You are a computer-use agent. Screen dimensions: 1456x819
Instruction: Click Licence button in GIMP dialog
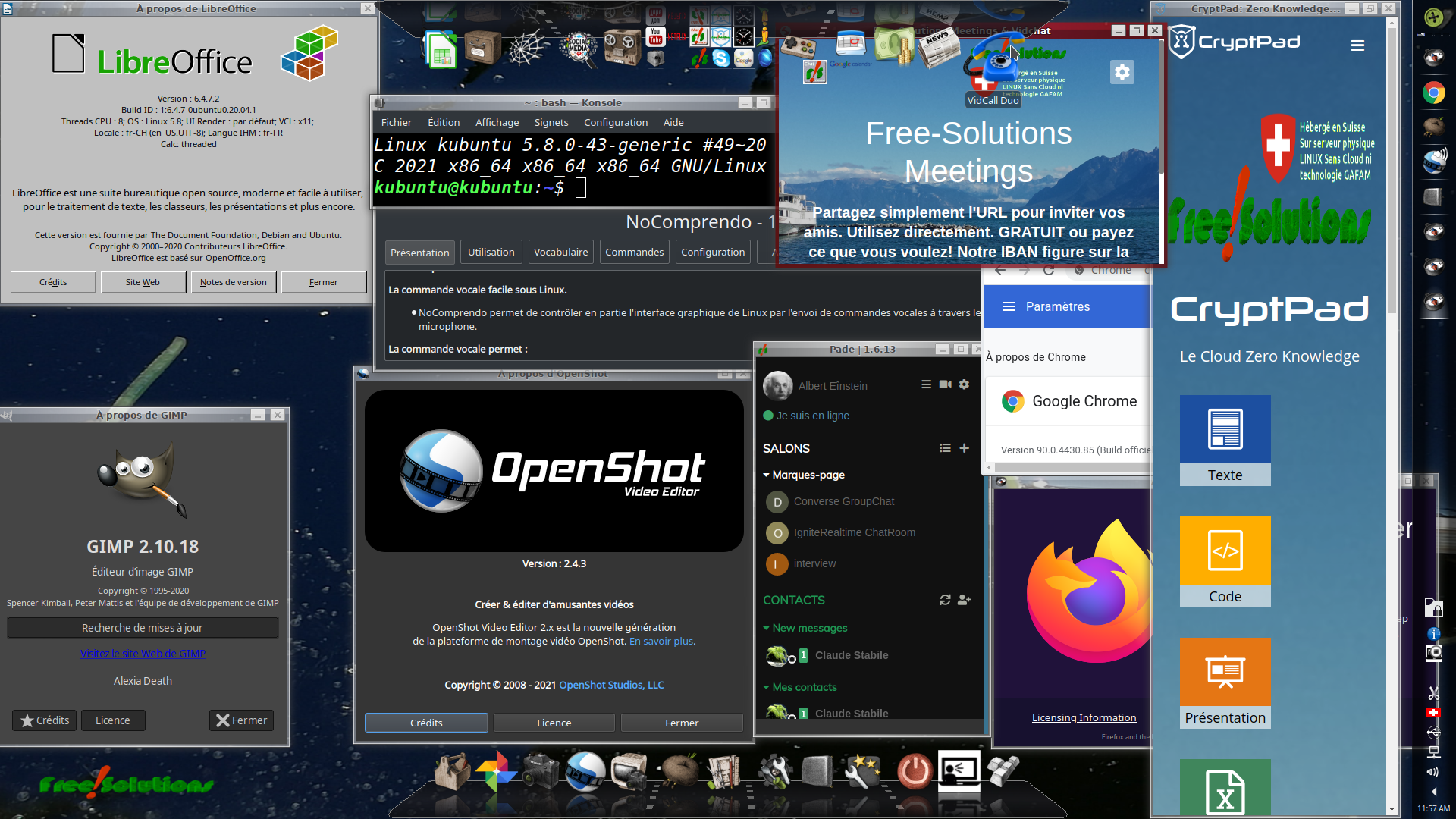click(x=113, y=720)
